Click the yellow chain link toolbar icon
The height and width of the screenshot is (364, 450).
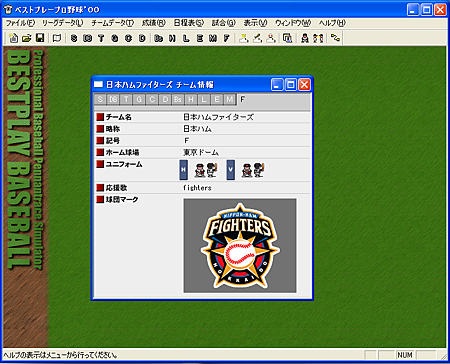tap(335, 38)
